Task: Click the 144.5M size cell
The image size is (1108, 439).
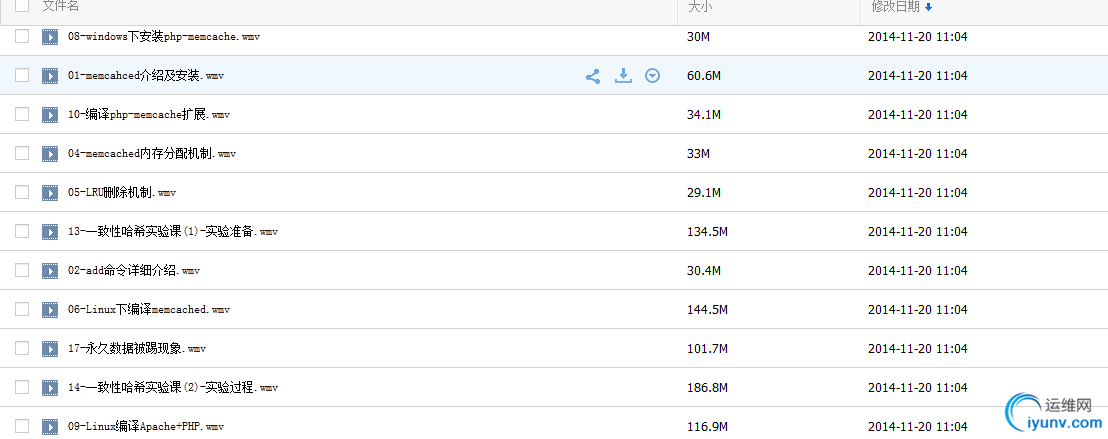Action: [707, 310]
